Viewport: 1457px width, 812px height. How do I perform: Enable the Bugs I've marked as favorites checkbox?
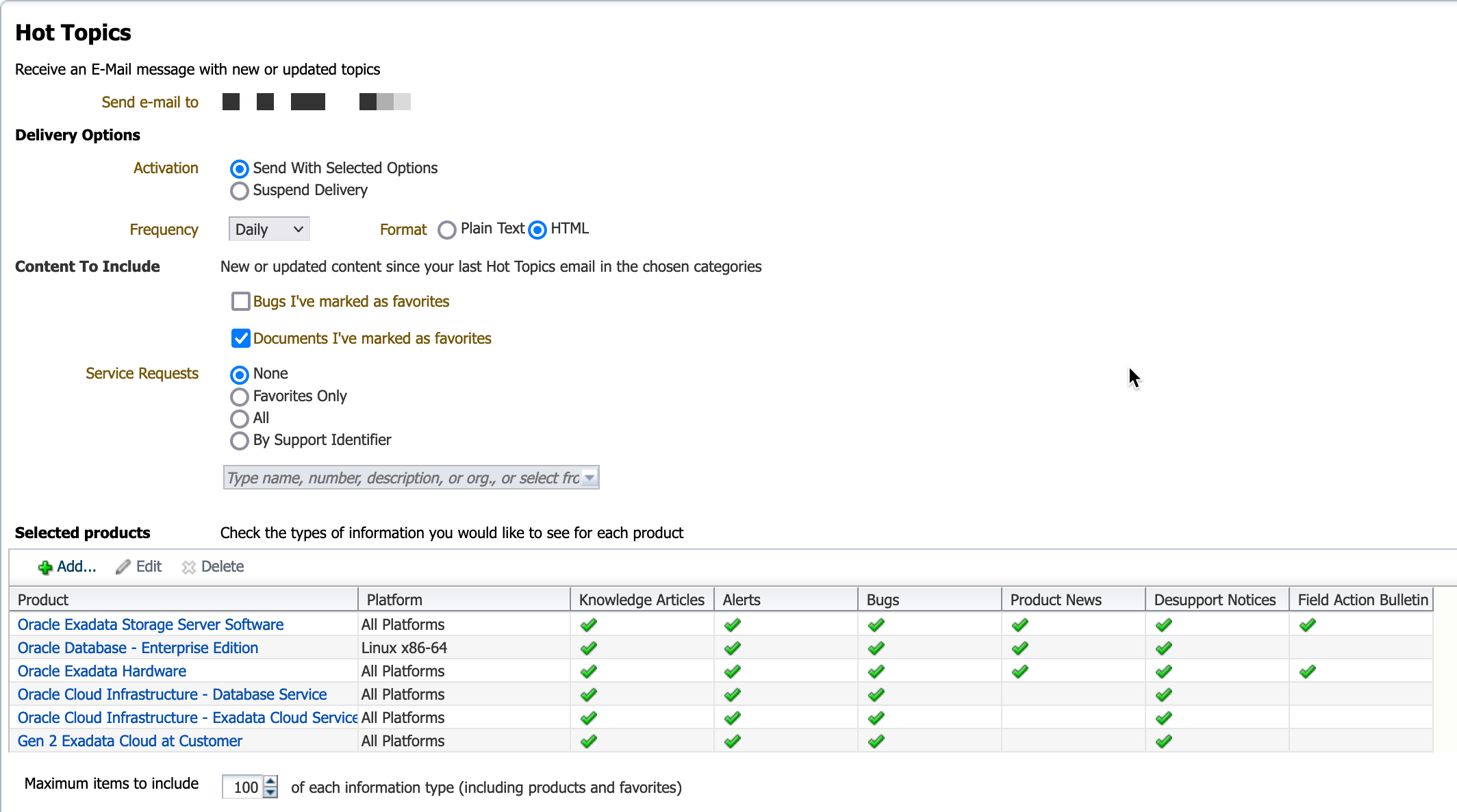[240, 301]
